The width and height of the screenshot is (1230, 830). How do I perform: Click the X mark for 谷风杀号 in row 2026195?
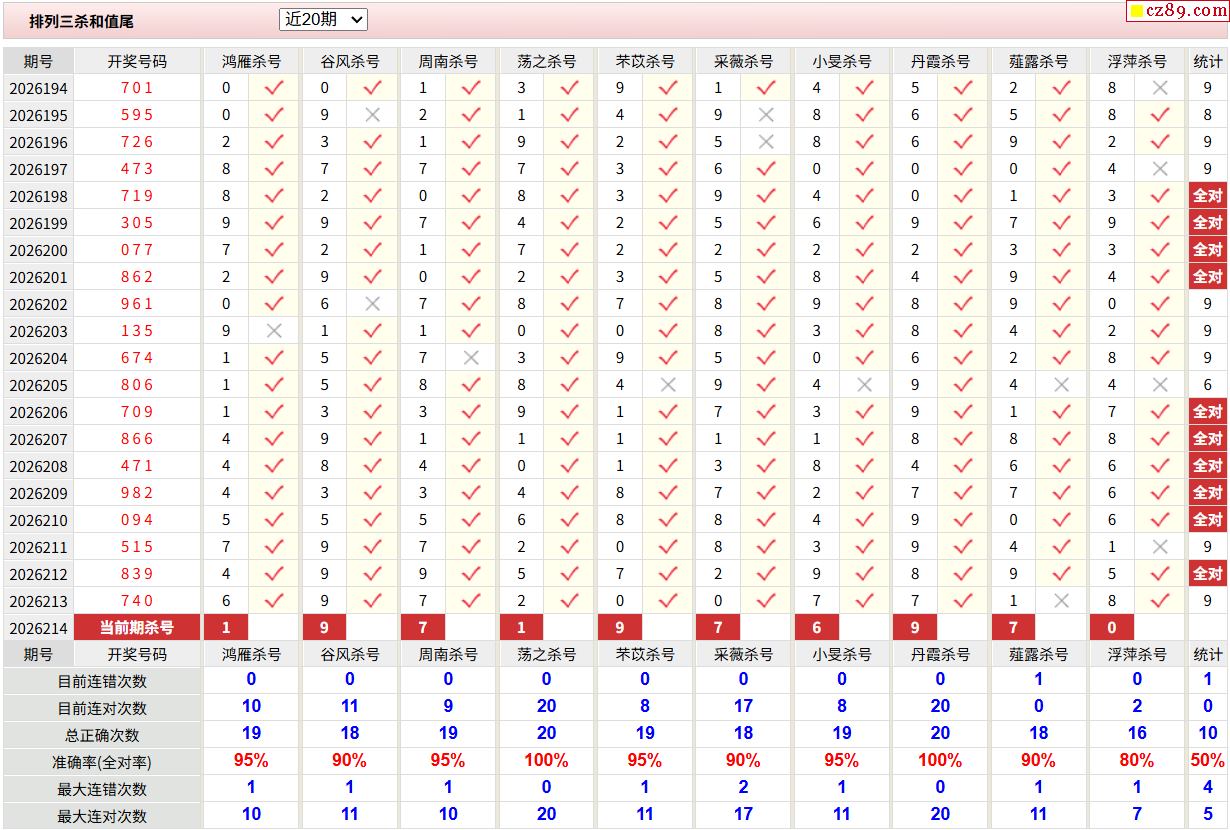[x=373, y=115]
